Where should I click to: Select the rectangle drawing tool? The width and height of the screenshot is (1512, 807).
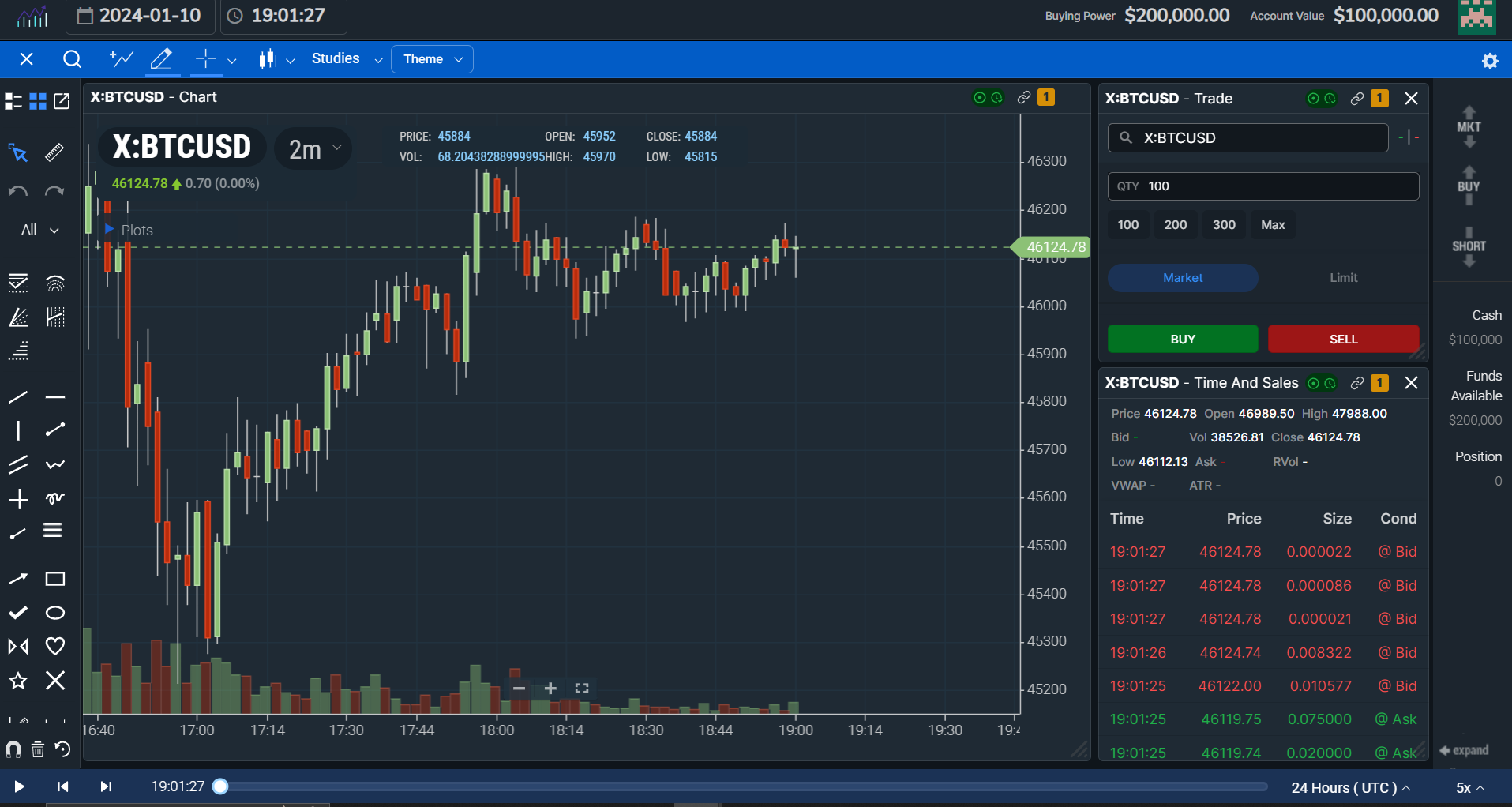click(54, 578)
